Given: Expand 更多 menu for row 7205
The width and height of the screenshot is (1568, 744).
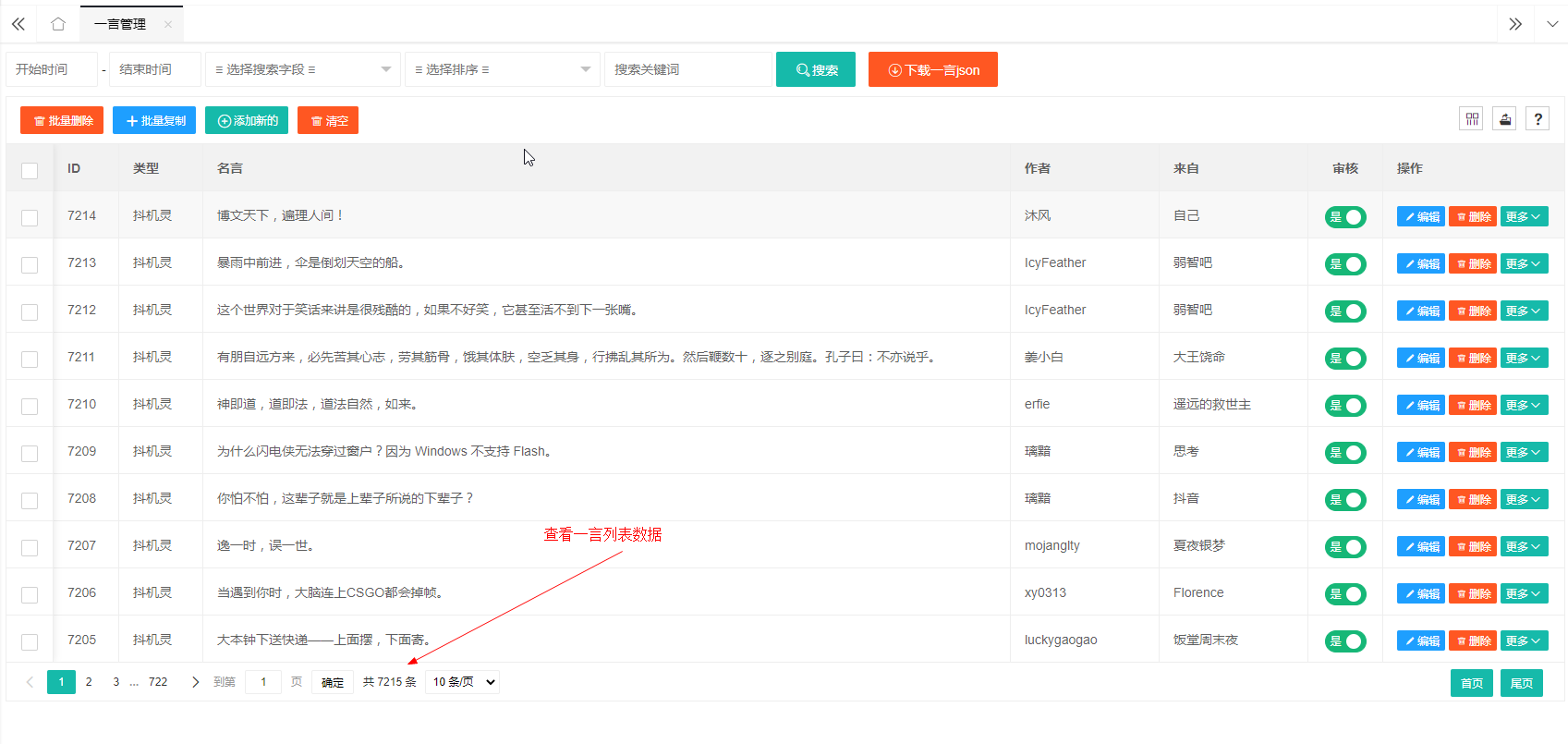Looking at the screenshot, I should [x=1525, y=640].
